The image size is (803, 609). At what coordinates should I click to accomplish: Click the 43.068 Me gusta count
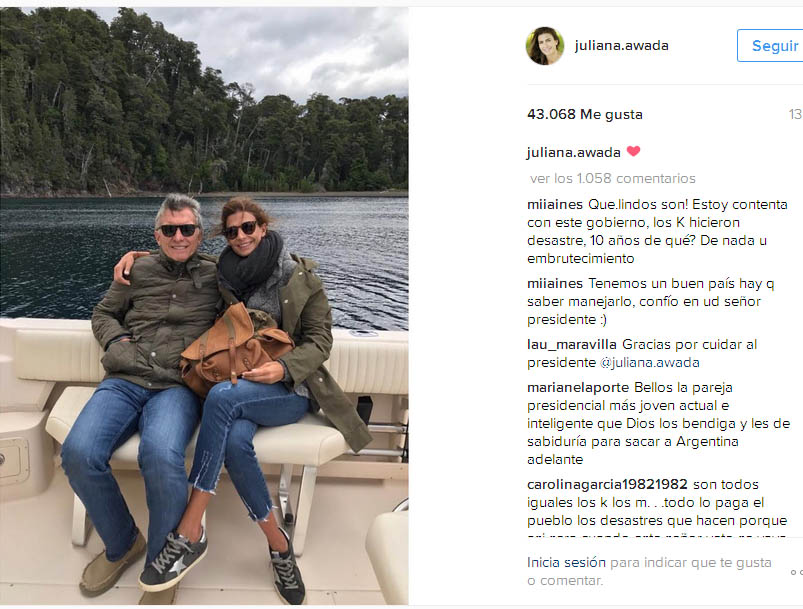click(x=585, y=114)
